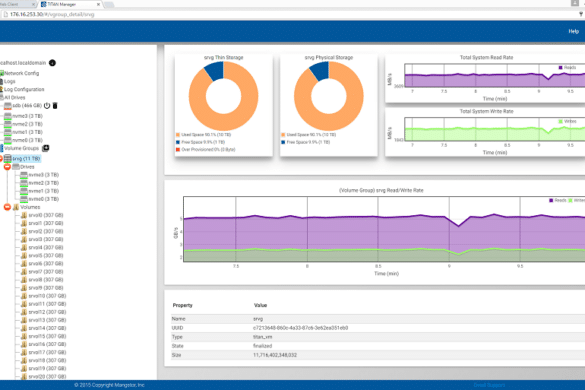Click the Log Configuration icon
Image resolution: width=585 pixels, height=390 pixels.
coord(1,90)
